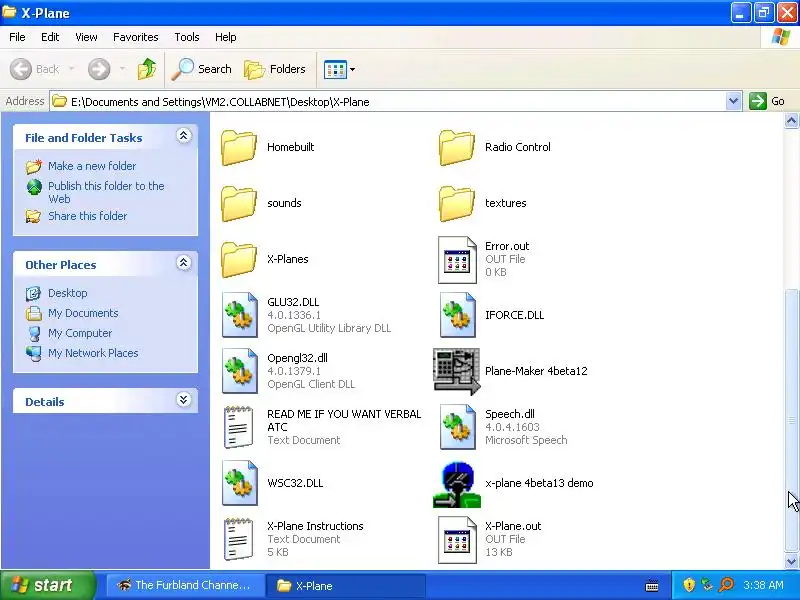Screen dimensions: 800x600
Task: Go to My Network Places link
Action: point(93,353)
